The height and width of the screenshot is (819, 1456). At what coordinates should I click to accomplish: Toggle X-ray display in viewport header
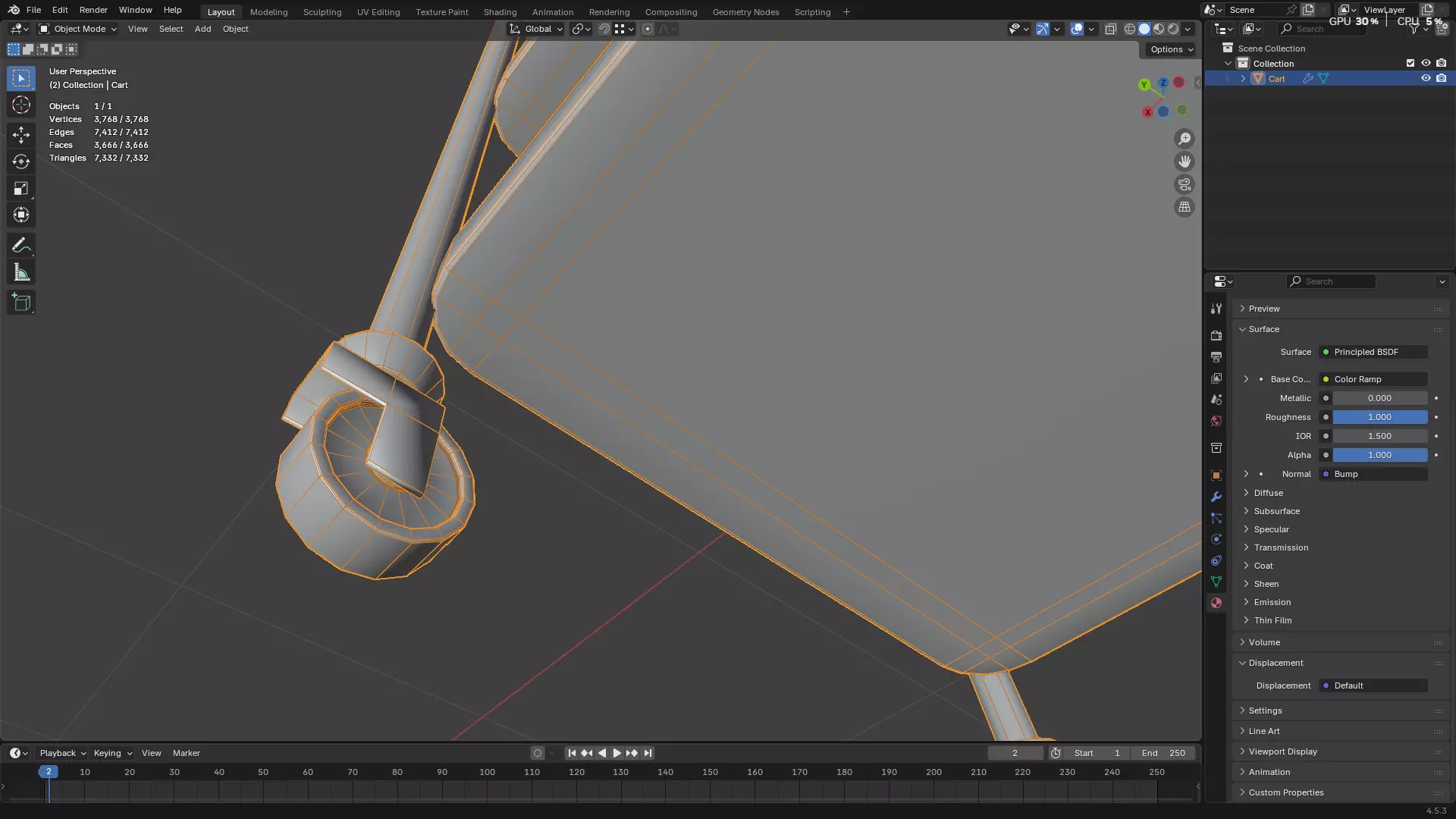[x=1111, y=29]
